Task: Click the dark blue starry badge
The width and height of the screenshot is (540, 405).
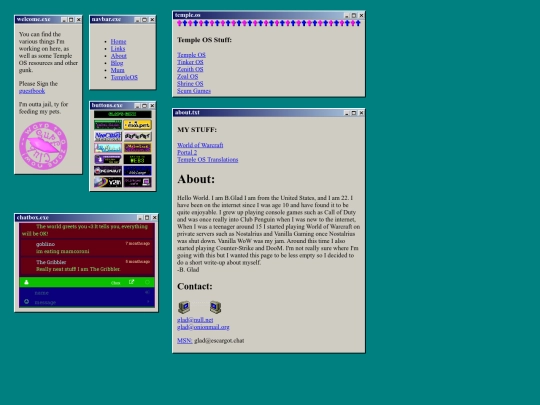Action: pyautogui.click(x=137, y=171)
